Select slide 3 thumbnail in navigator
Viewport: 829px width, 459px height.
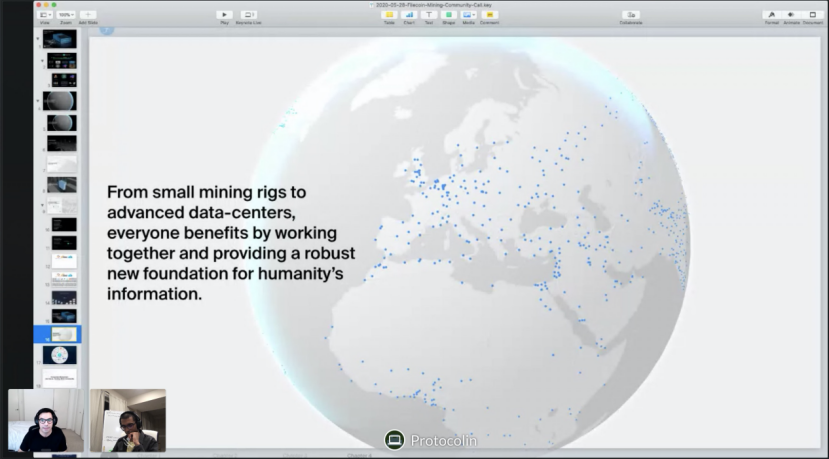click(x=64, y=80)
